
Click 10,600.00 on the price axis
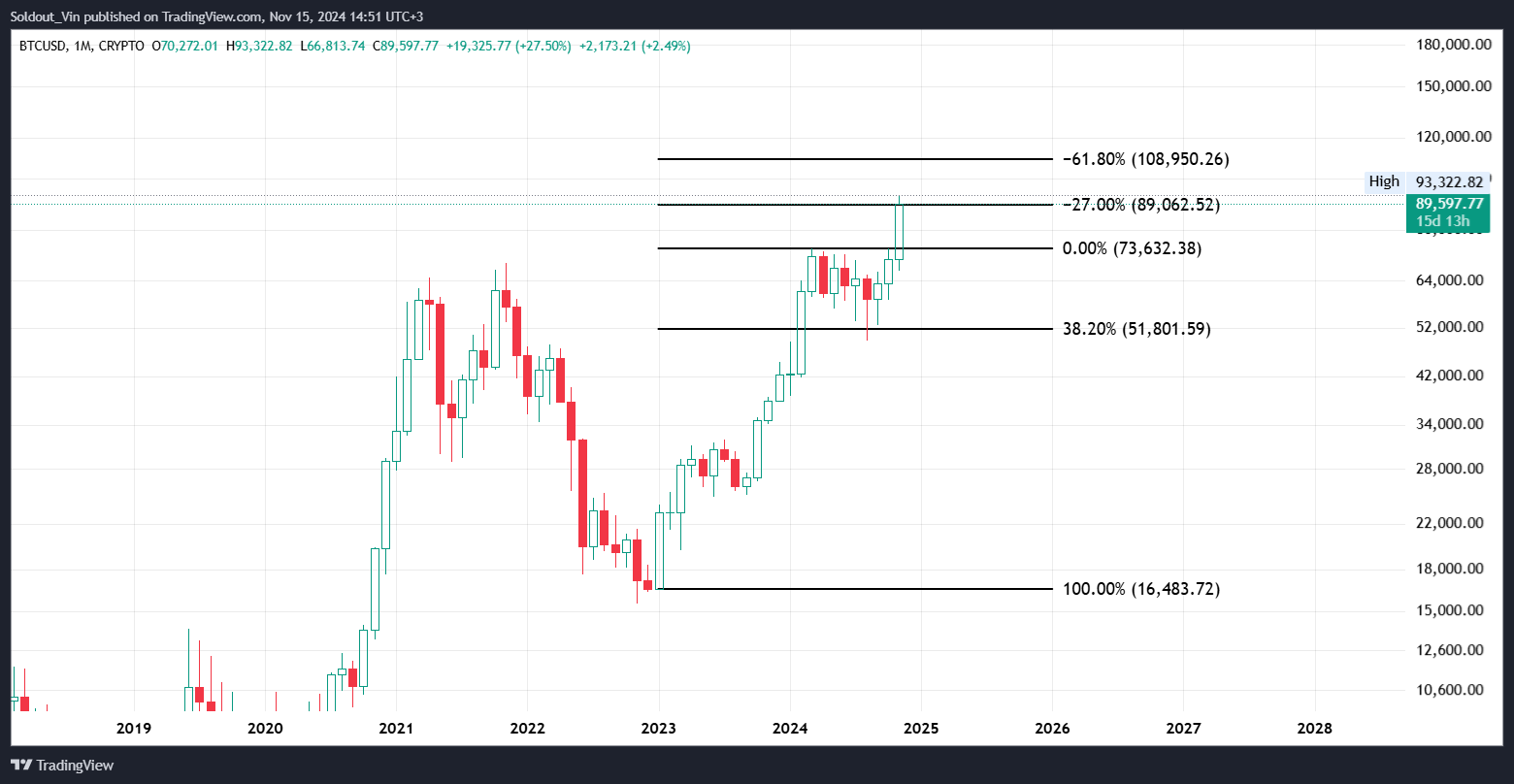1452,690
